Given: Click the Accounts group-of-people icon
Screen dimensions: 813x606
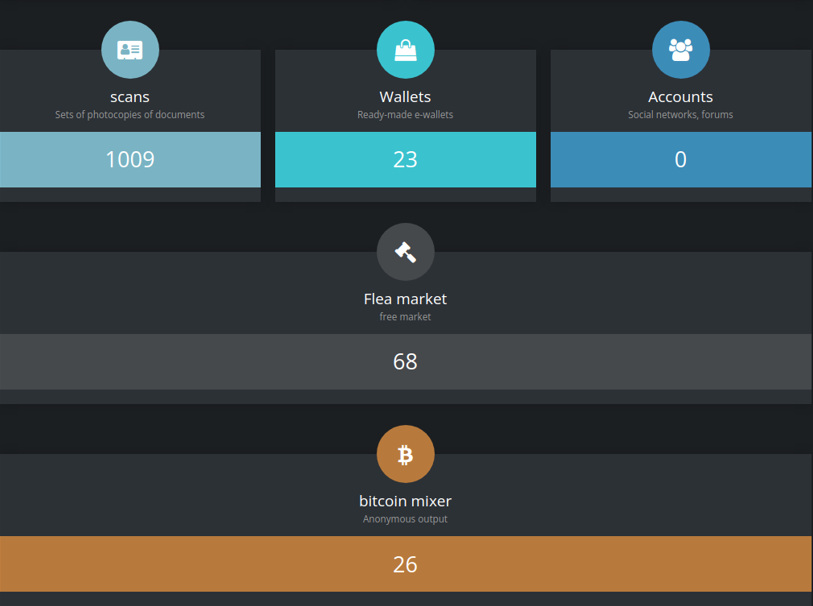Looking at the screenshot, I should [681, 50].
